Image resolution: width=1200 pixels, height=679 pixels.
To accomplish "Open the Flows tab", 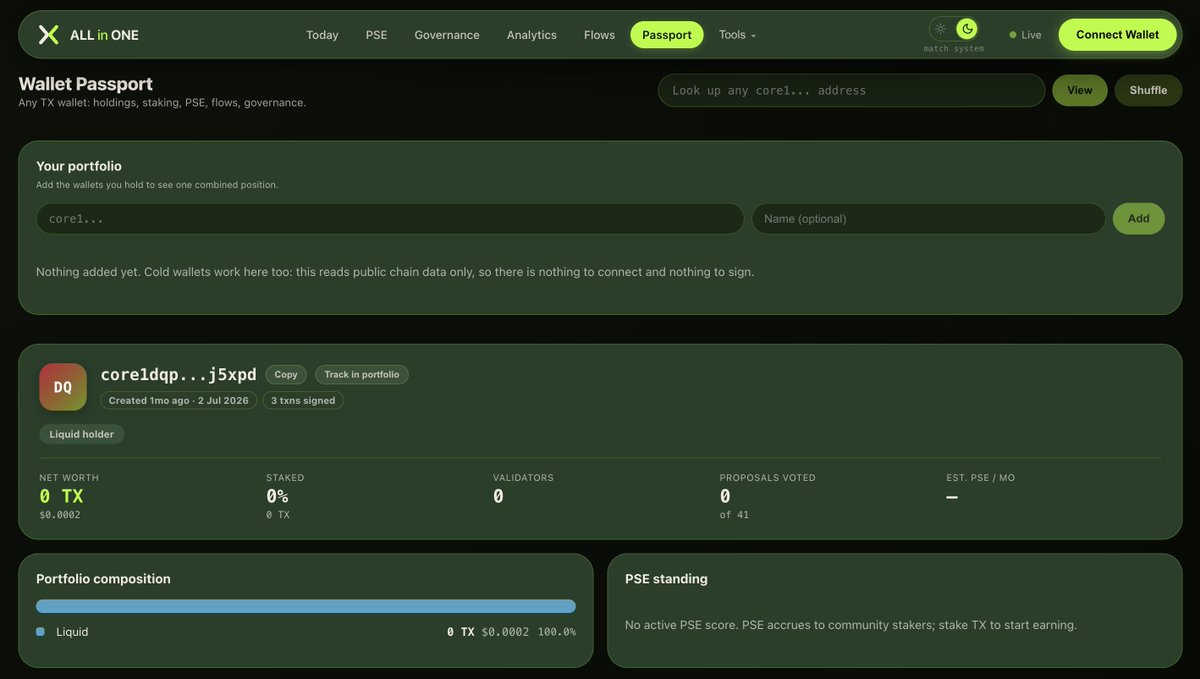I will 599,35.
